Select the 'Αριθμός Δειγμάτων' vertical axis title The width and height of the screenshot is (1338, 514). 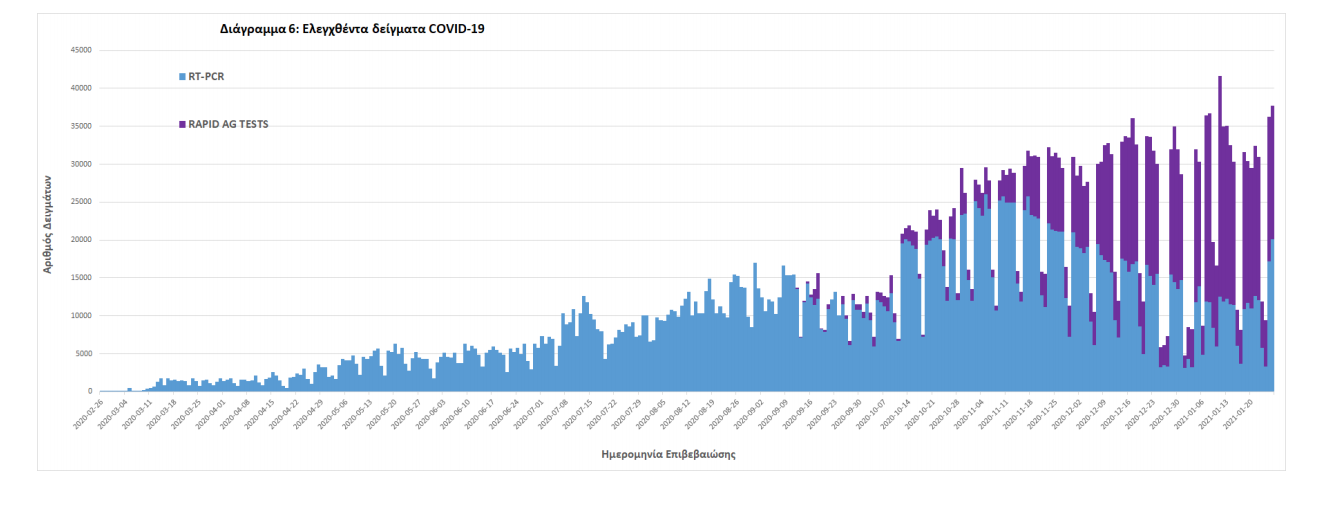(x=47, y=222)
